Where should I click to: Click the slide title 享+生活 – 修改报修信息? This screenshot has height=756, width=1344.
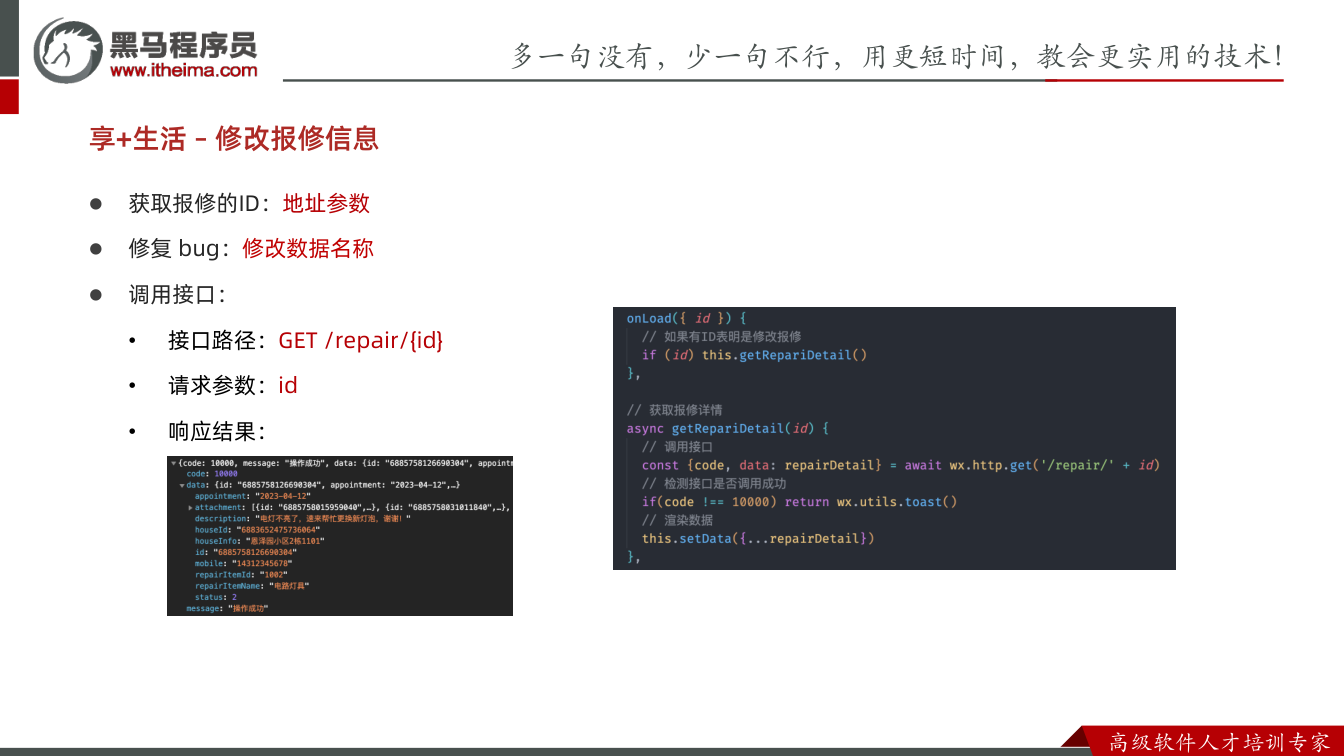[x=234, y=139]
